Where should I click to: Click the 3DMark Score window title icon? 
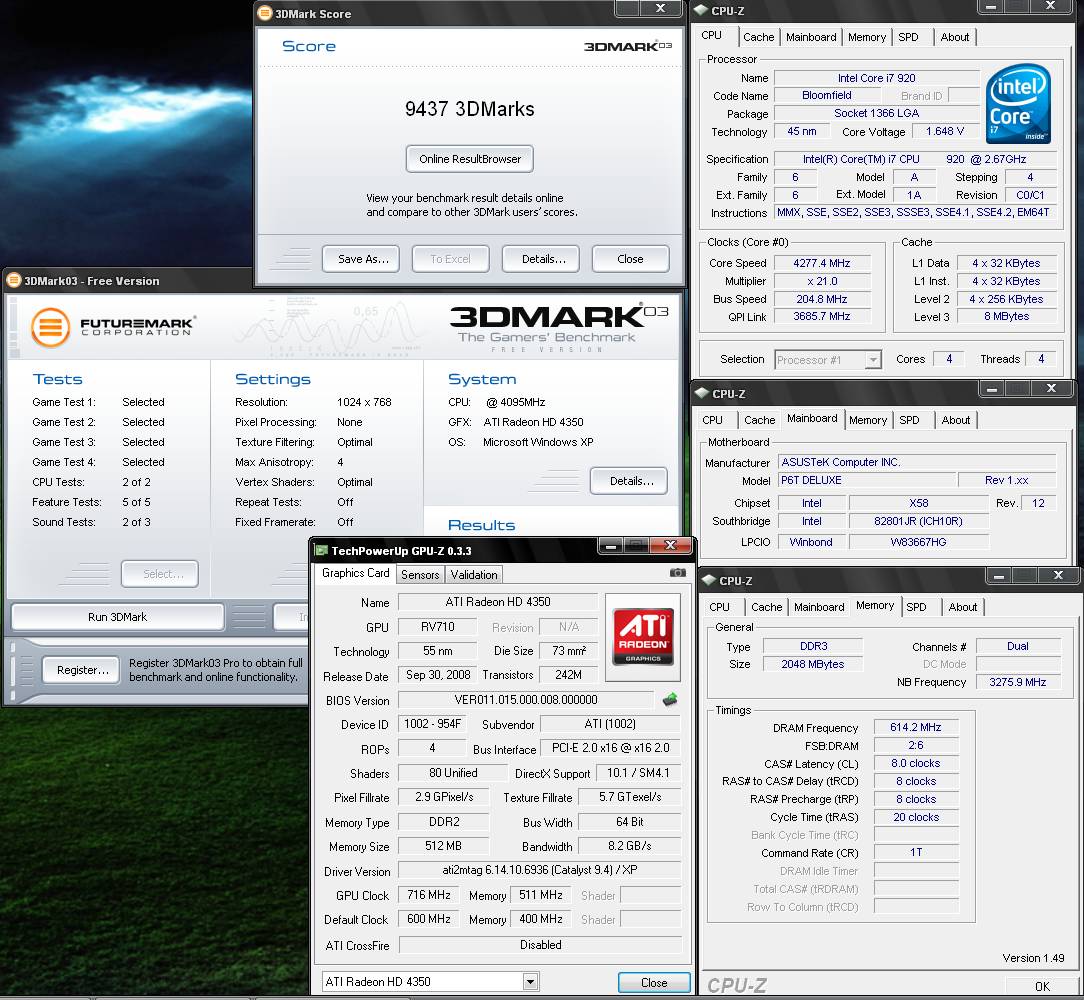265,12
